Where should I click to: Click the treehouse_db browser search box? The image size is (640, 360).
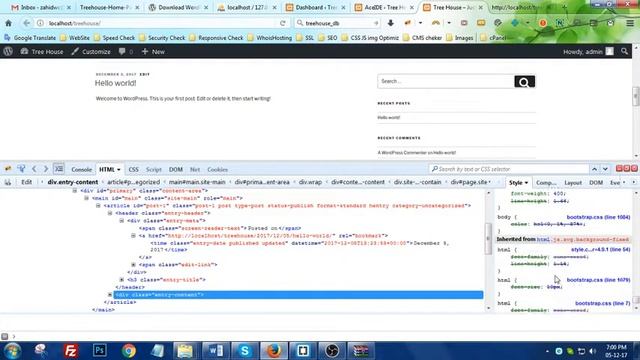[x=337, y=23]
